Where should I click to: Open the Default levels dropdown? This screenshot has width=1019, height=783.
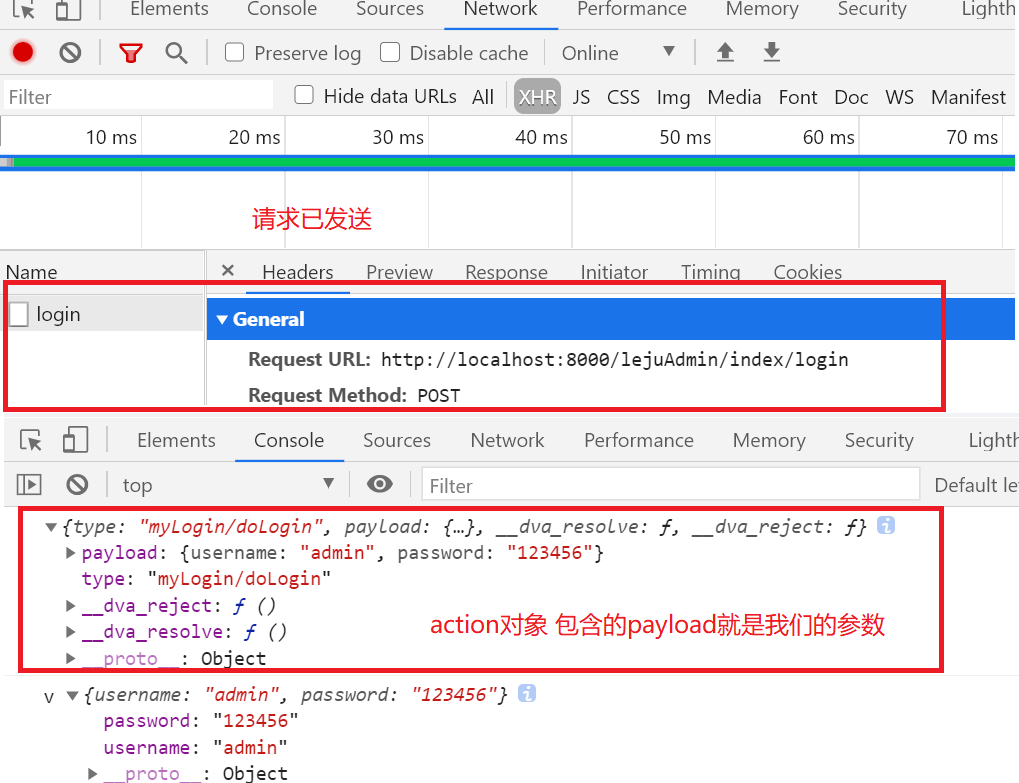coord(976,485)
